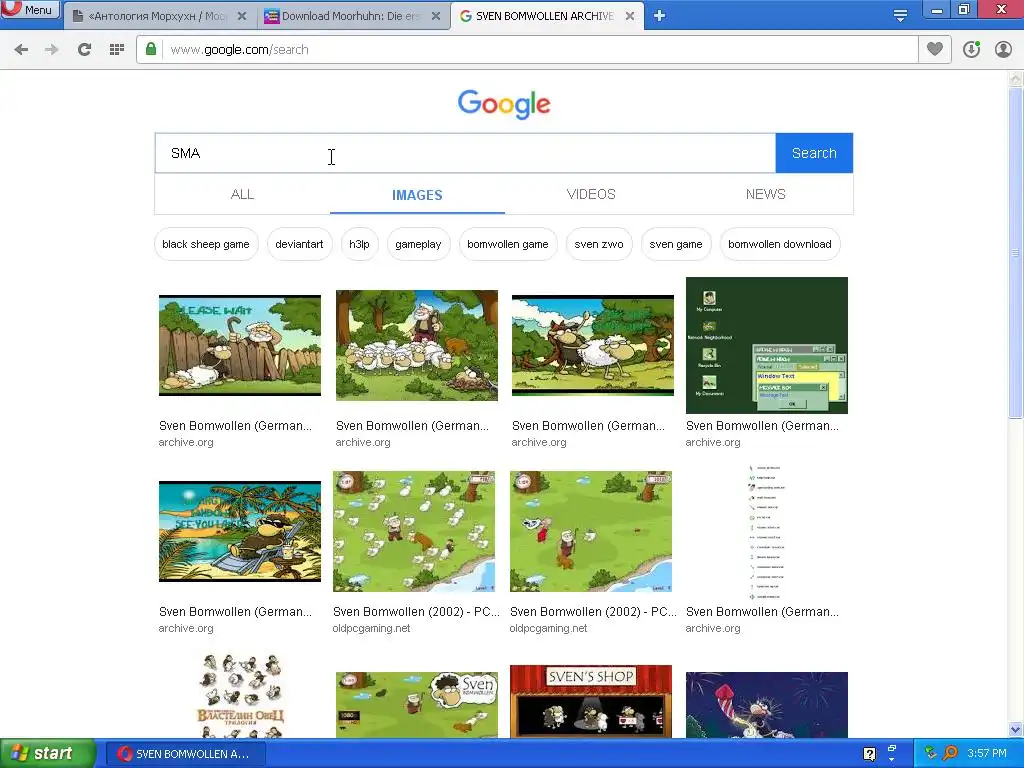Filter by sven game chip
1024x768 pixels.
[x=676, y=244]
